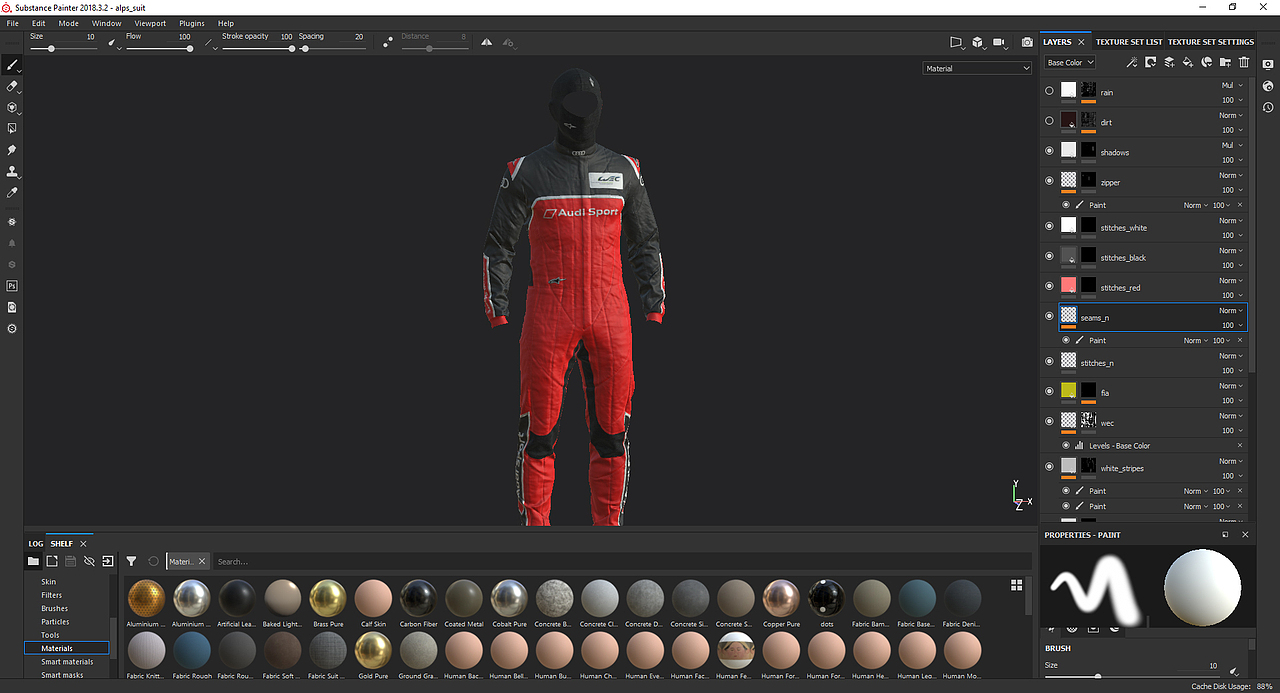Image resolution: width=1280 pixels, height=693 pixels.
Task: Switch shelf thumbnails grid size icon
Action: click(1017, 585)
